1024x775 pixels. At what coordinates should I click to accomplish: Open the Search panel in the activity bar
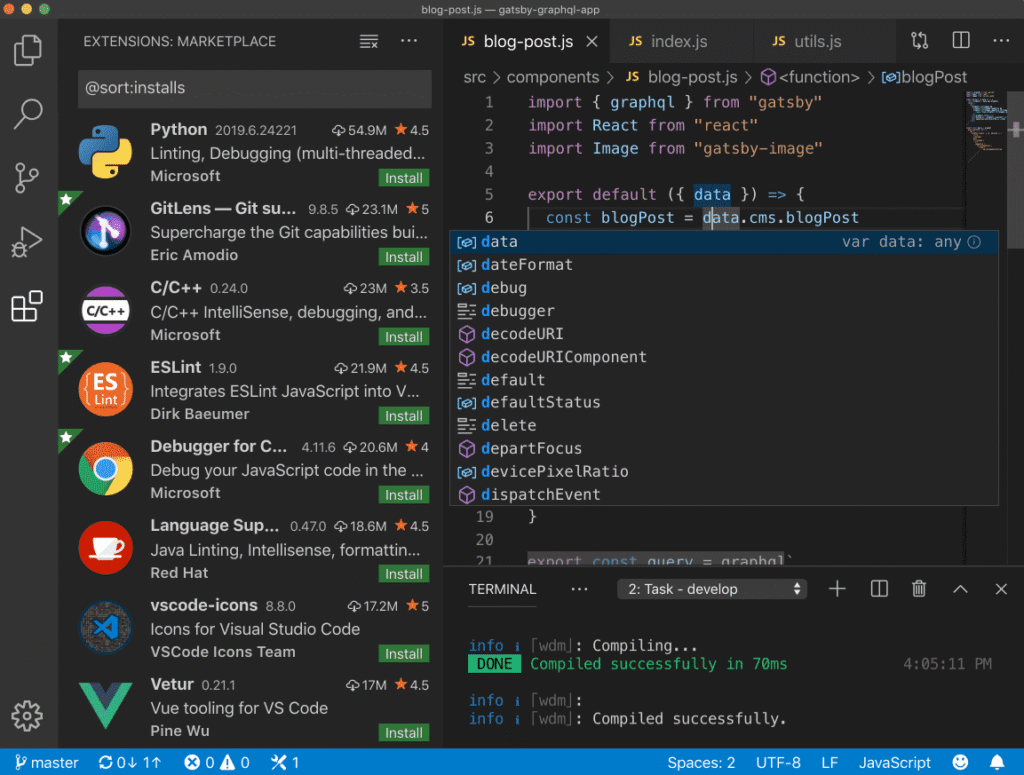click(x=28, y=113)
